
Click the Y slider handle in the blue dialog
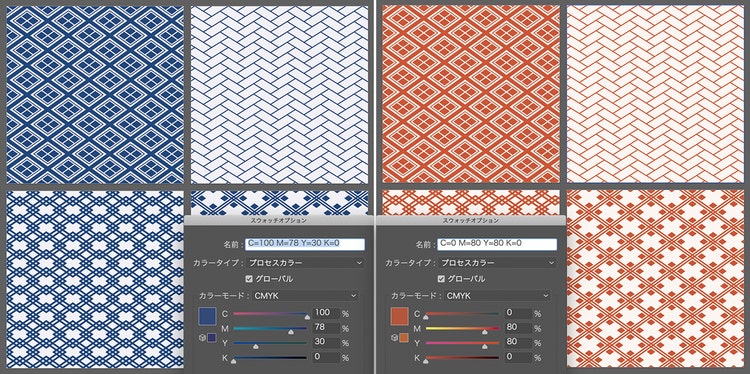coord(255,346)
